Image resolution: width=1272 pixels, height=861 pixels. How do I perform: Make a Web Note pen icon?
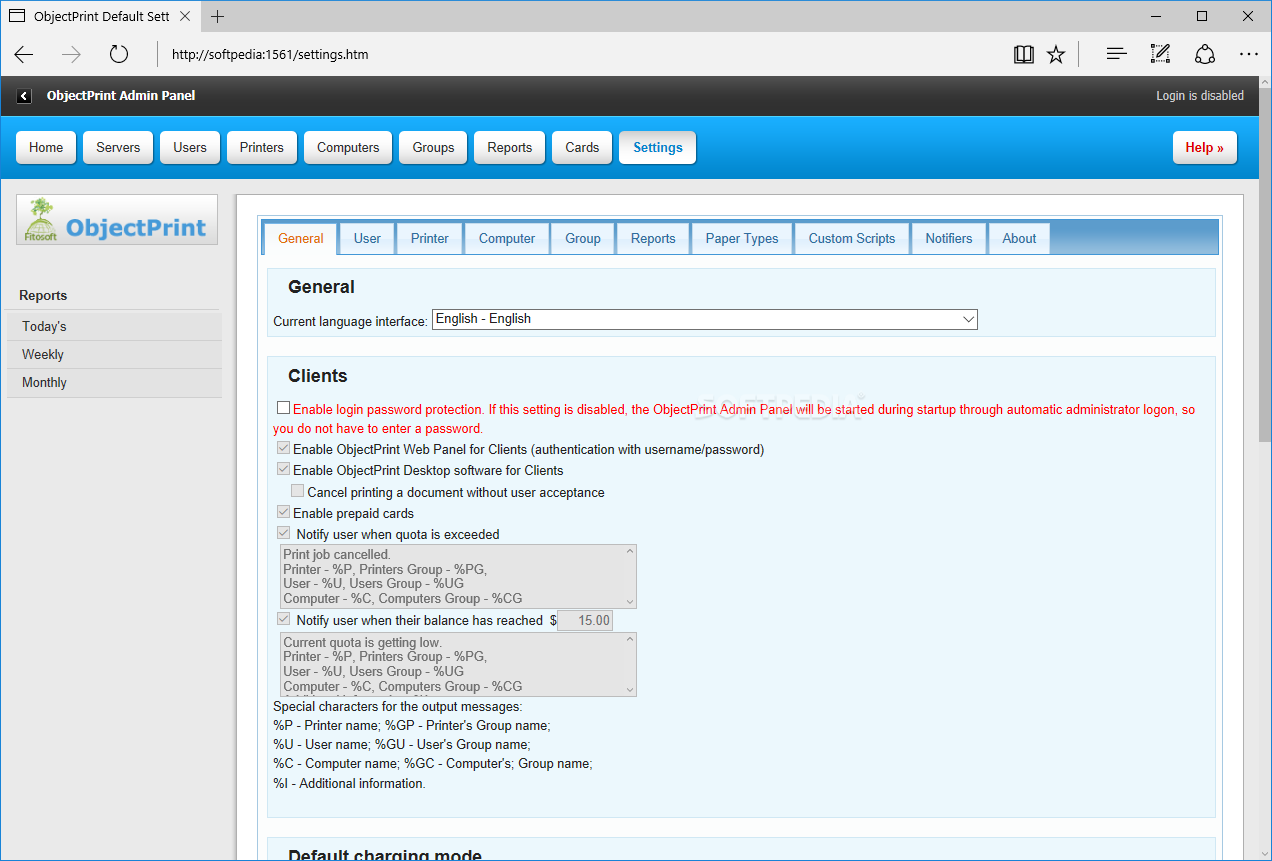1160,54
